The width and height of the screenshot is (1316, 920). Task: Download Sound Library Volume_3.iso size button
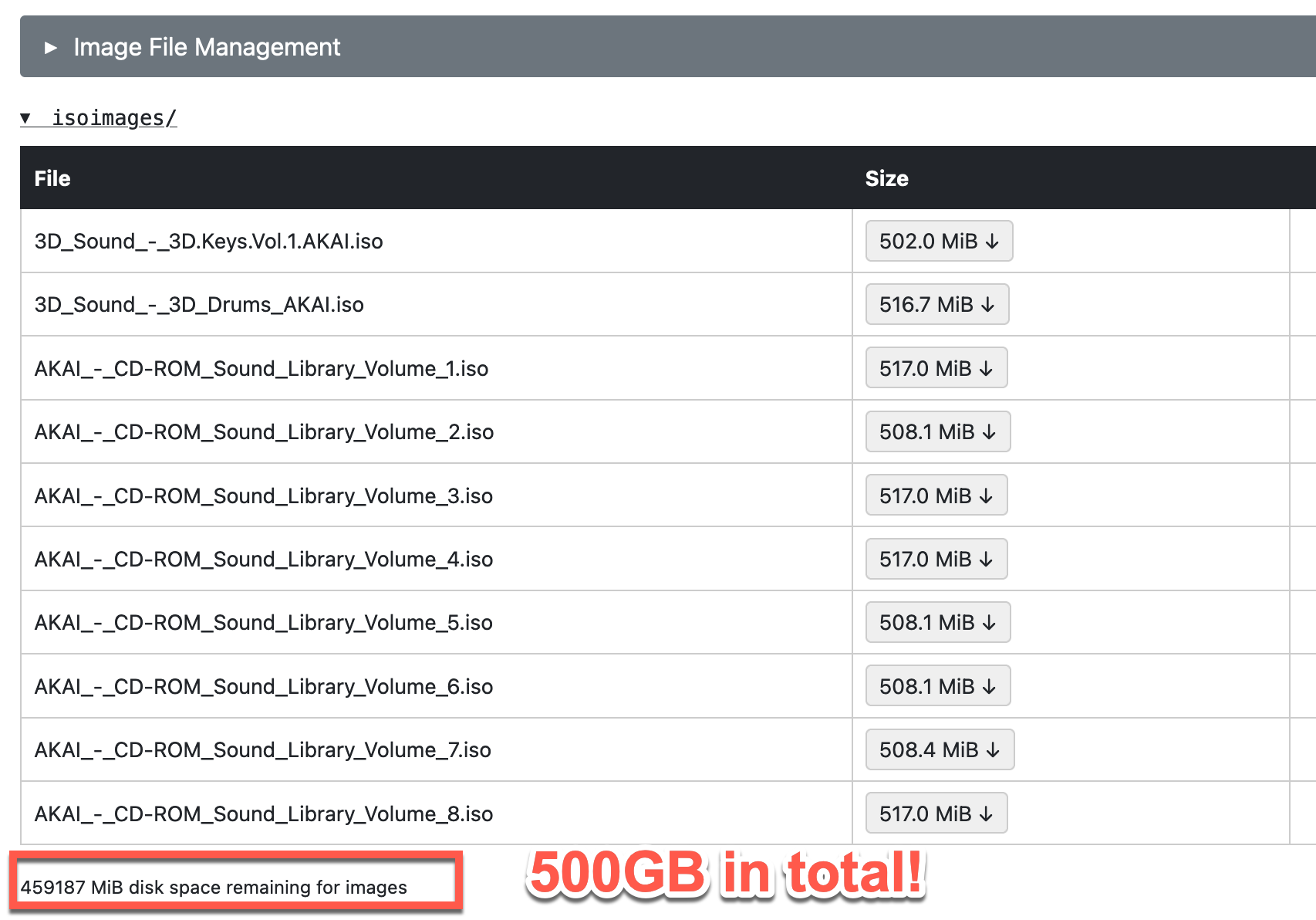tap(936, 496)
